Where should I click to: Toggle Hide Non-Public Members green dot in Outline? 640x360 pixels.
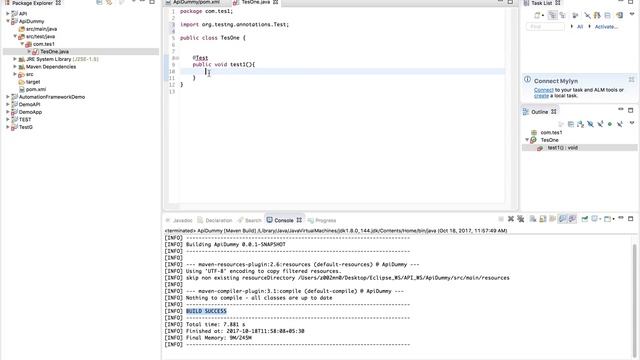click(610, 124)
